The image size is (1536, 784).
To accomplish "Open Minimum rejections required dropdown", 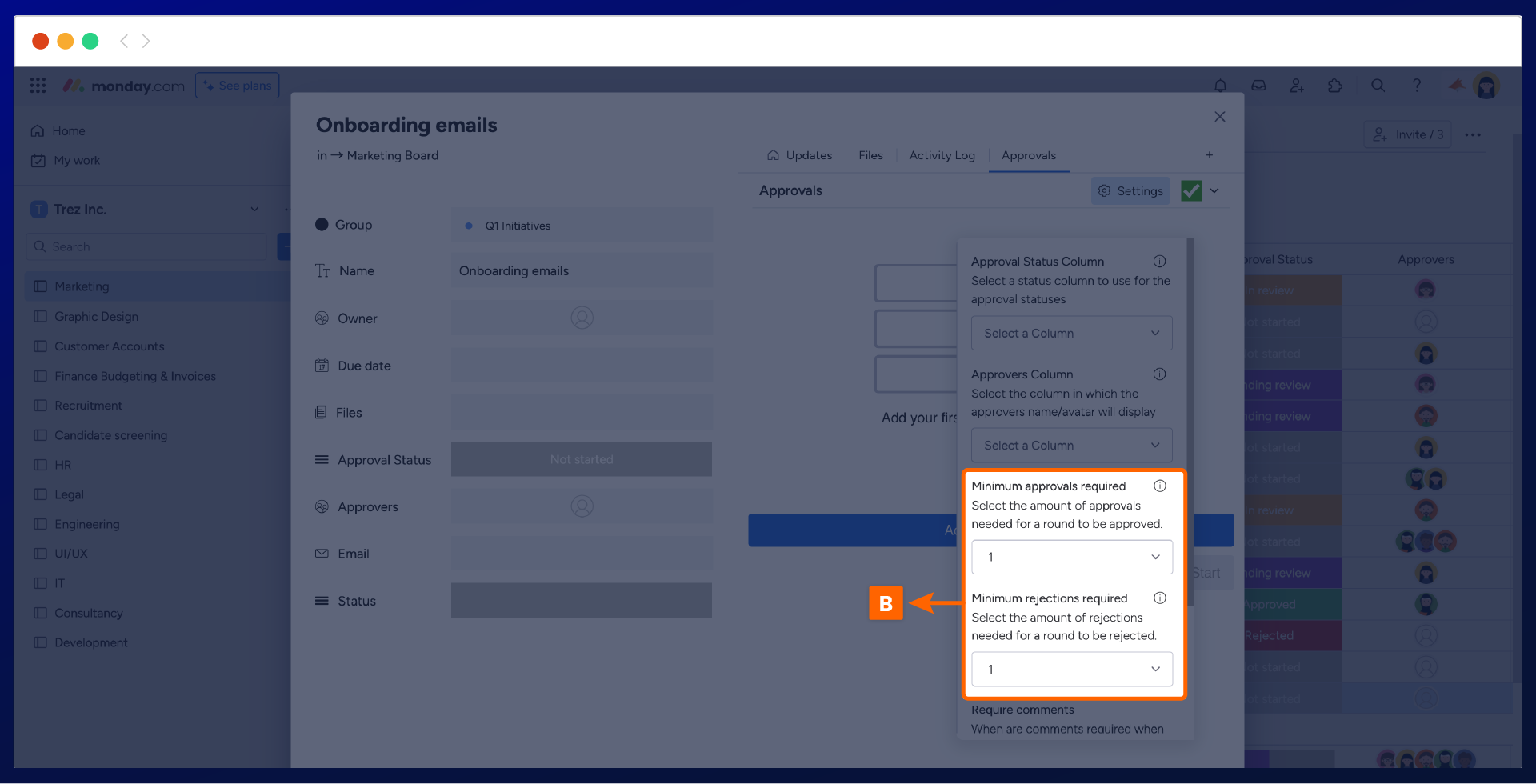I will pos(1071,670).
